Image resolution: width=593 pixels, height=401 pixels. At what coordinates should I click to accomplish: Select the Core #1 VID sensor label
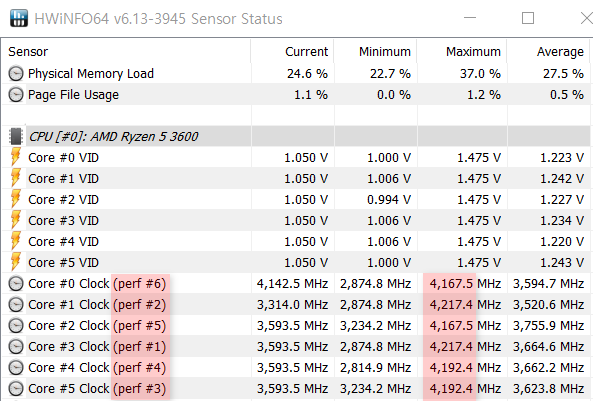click(x=64, y=179)
